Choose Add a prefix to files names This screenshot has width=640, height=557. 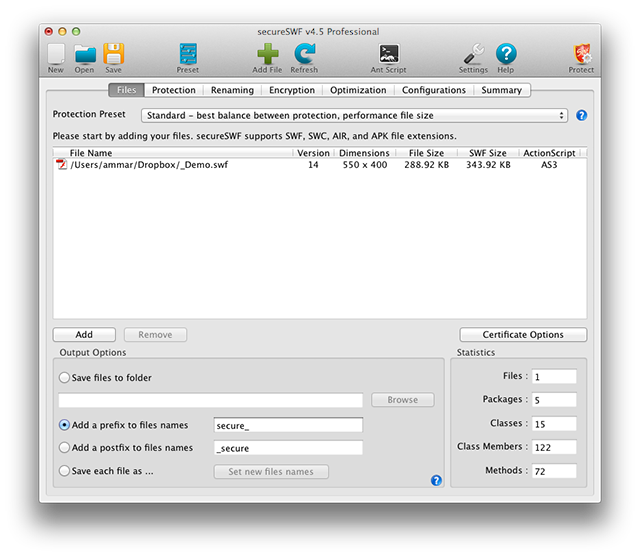(x=65, y=425)
